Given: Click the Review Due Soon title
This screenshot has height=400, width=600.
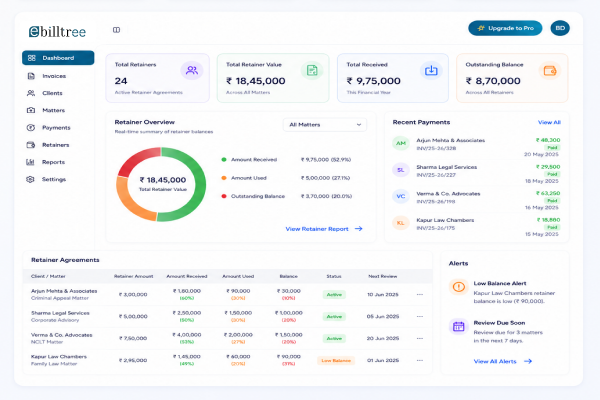Looking at the screenshot, I should [x=499, y=323].
